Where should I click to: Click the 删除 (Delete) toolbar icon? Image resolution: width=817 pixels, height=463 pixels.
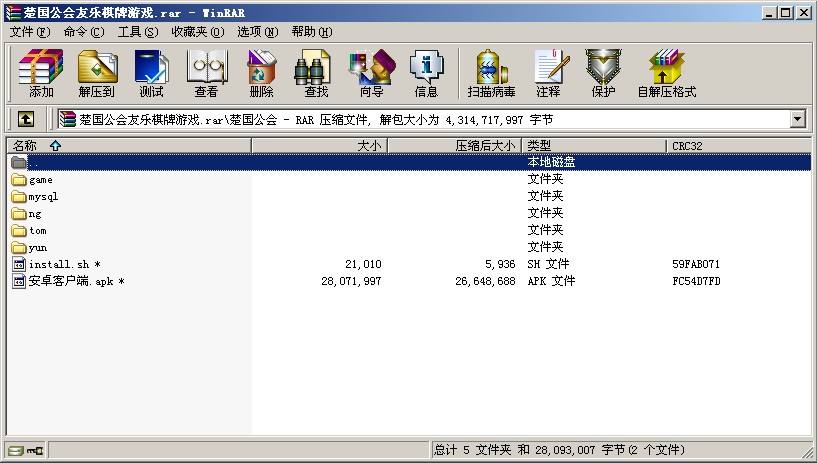point(261,73)
